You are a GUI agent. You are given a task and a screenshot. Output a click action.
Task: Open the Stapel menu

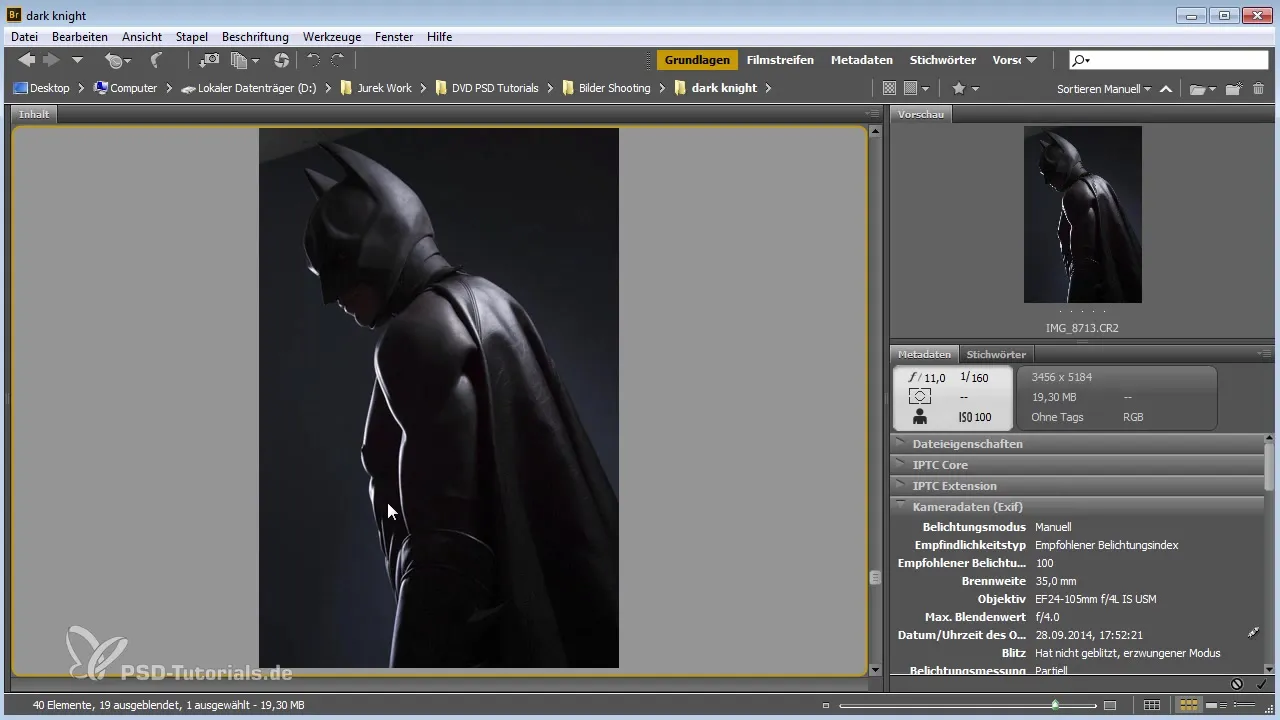point(192,37)
